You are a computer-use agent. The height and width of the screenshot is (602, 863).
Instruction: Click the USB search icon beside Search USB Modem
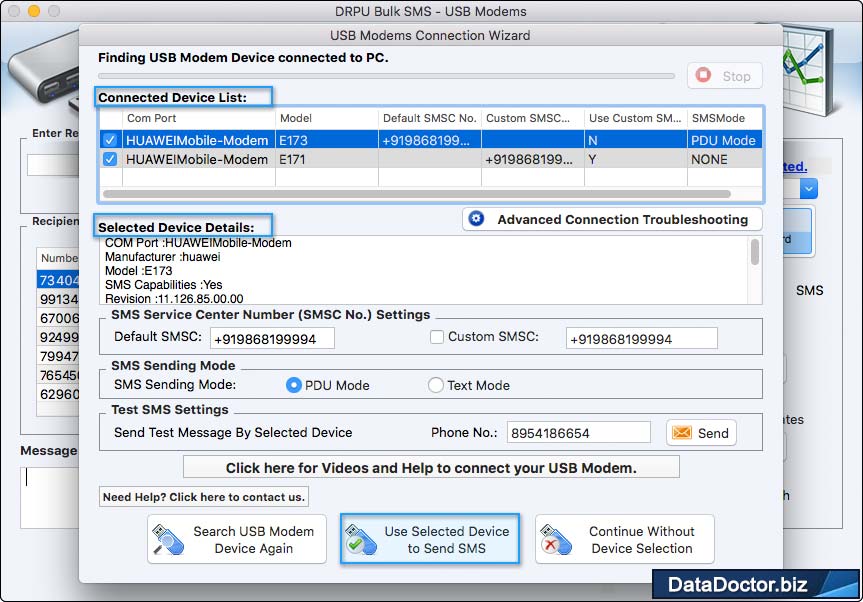[168, 539]
